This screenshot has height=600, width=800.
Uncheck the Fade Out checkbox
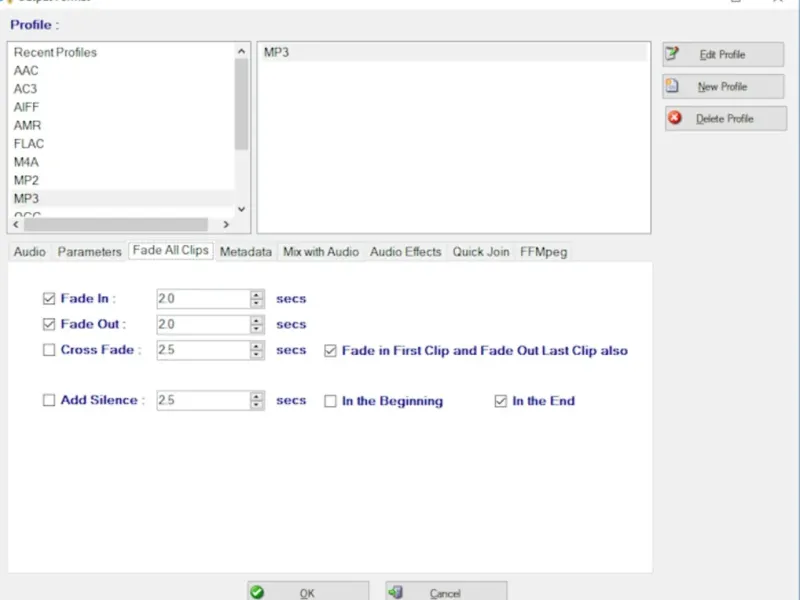[49, 324]
